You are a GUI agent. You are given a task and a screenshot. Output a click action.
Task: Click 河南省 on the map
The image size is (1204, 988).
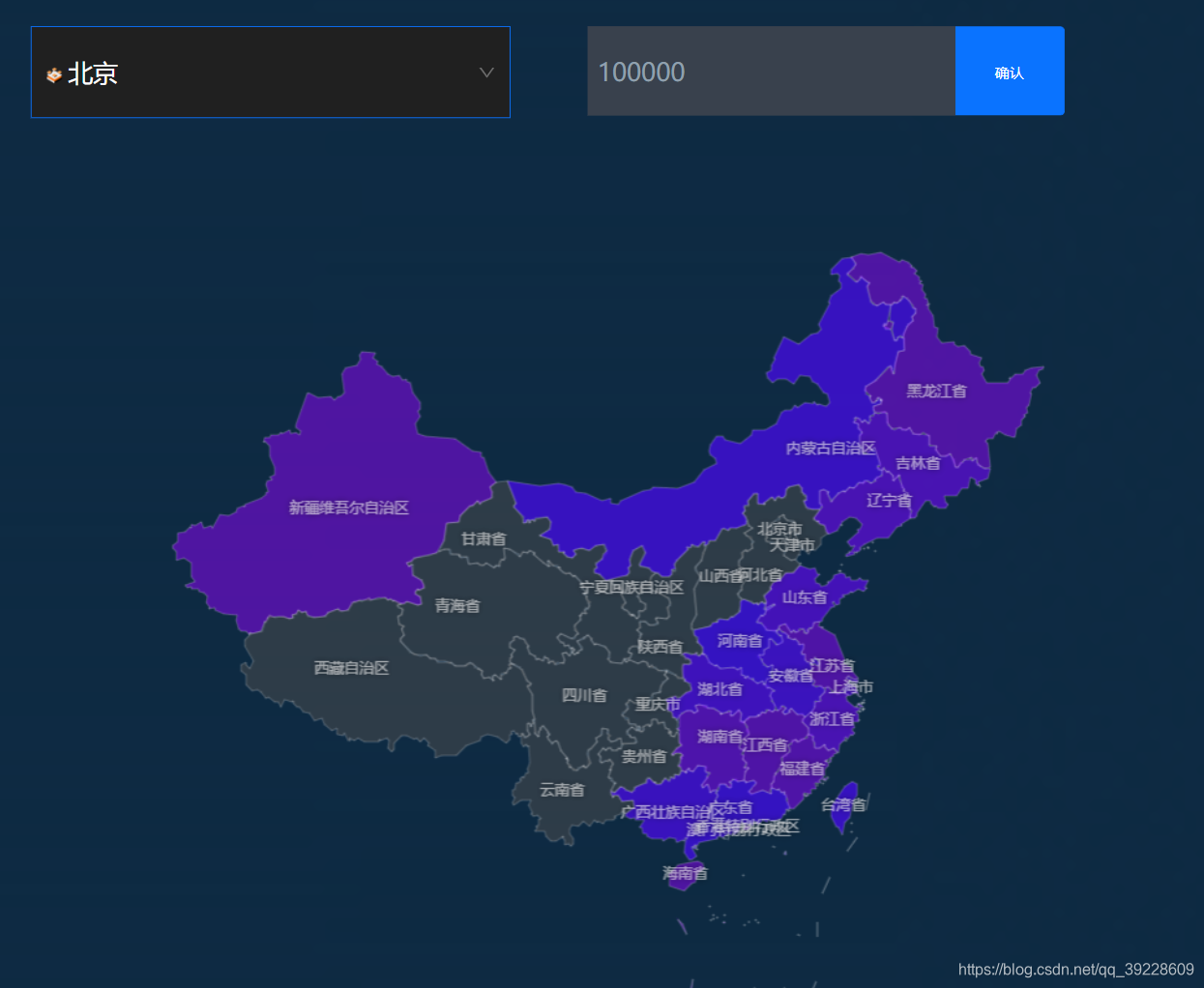(x=740, y=641)
